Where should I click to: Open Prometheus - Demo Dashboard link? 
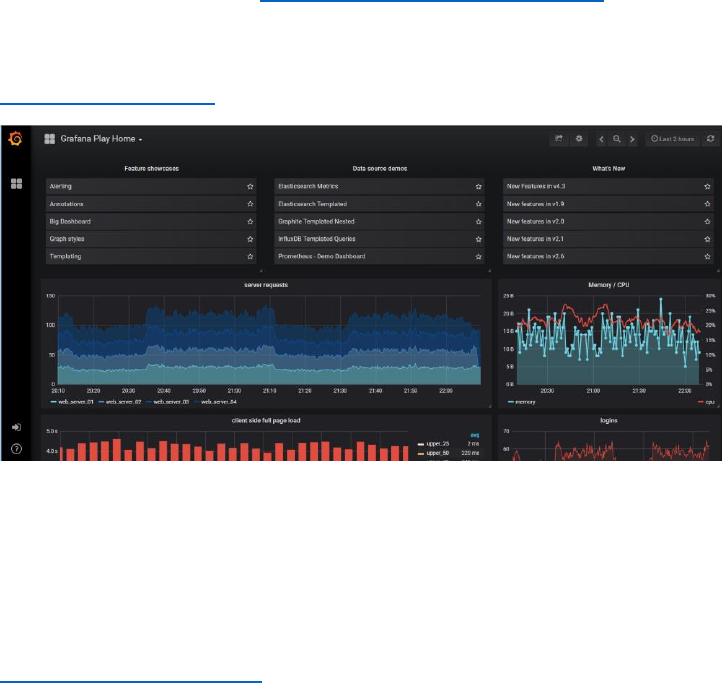point(321,257)
